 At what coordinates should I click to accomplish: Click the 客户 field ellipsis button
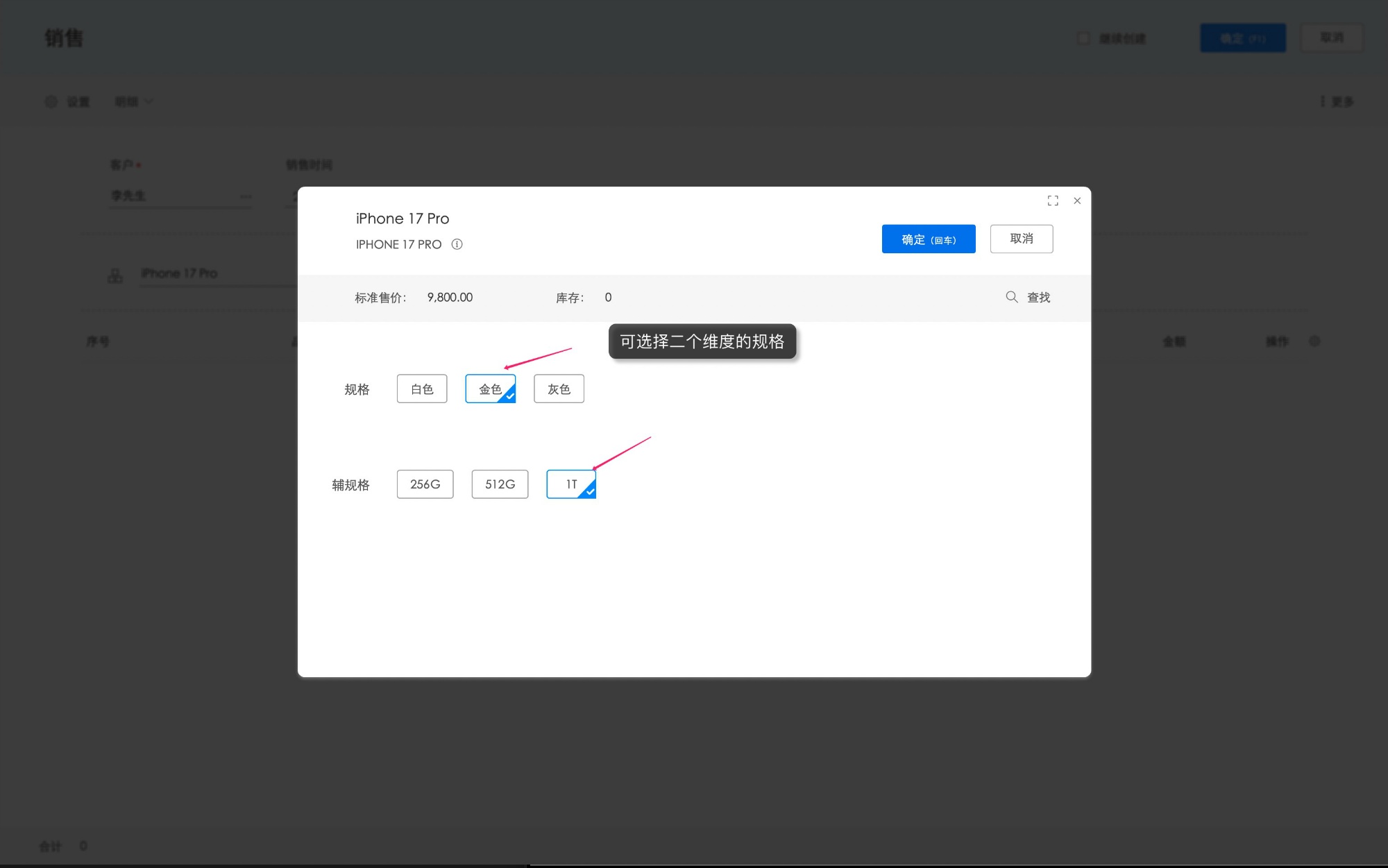pos(246,196)
